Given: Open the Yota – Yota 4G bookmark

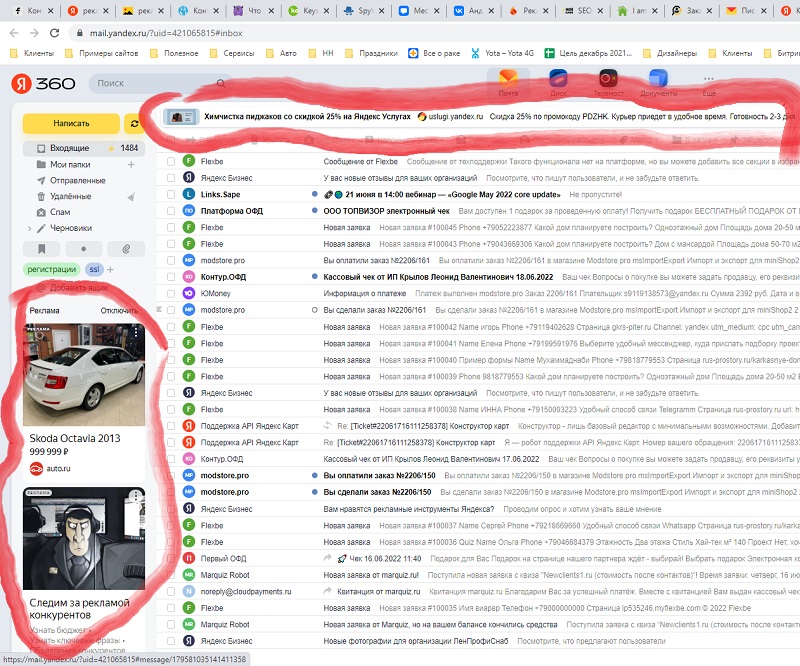Looking at the screenshot, I should [503, 53].
